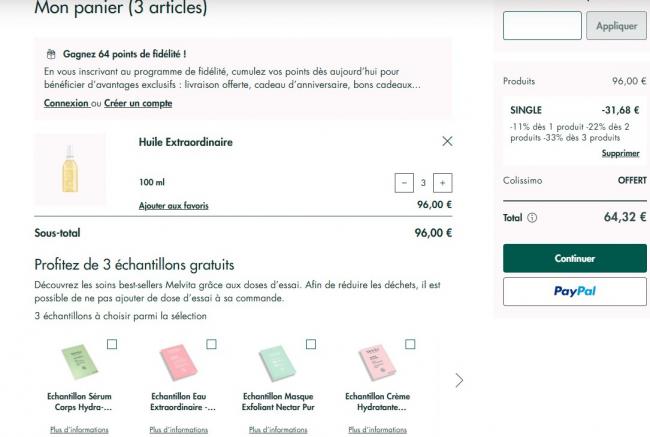Open the Total info icon

[x=532, y=218]
